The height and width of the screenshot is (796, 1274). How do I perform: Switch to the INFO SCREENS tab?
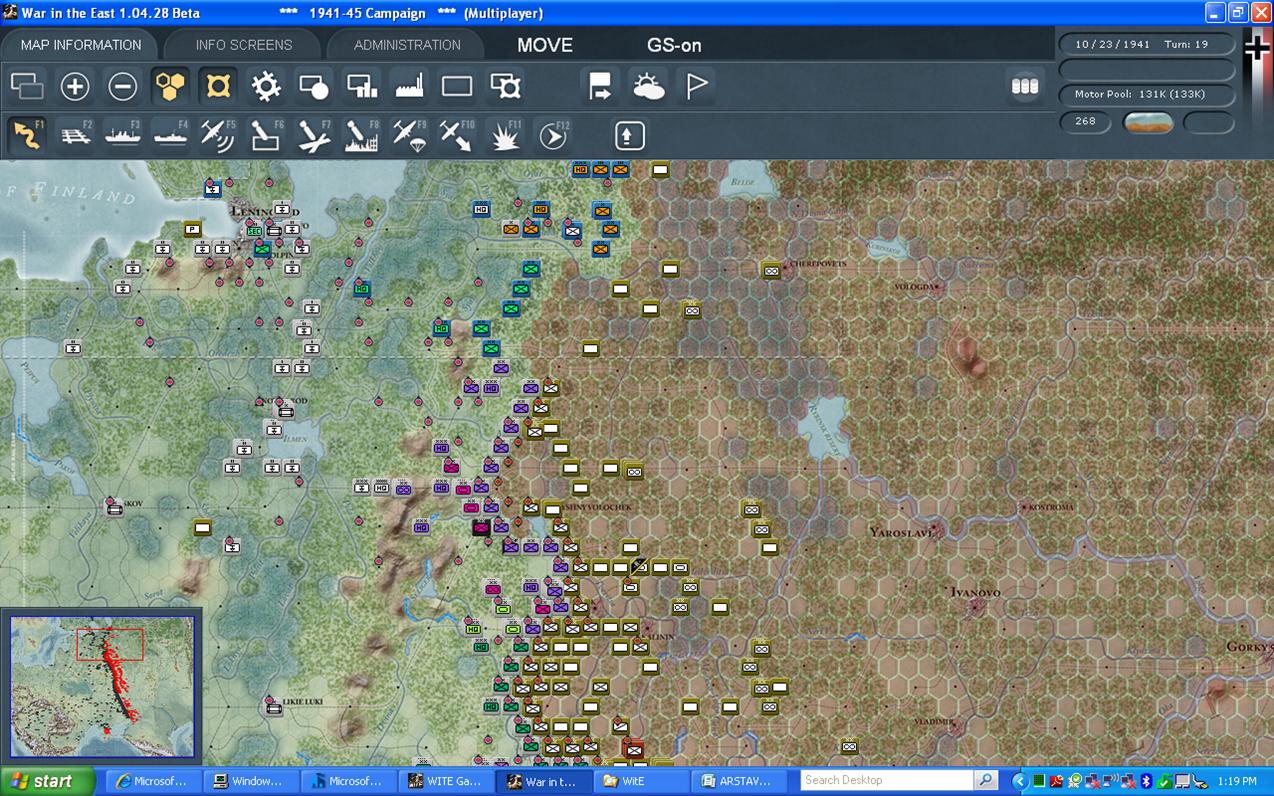pos(244,45)
